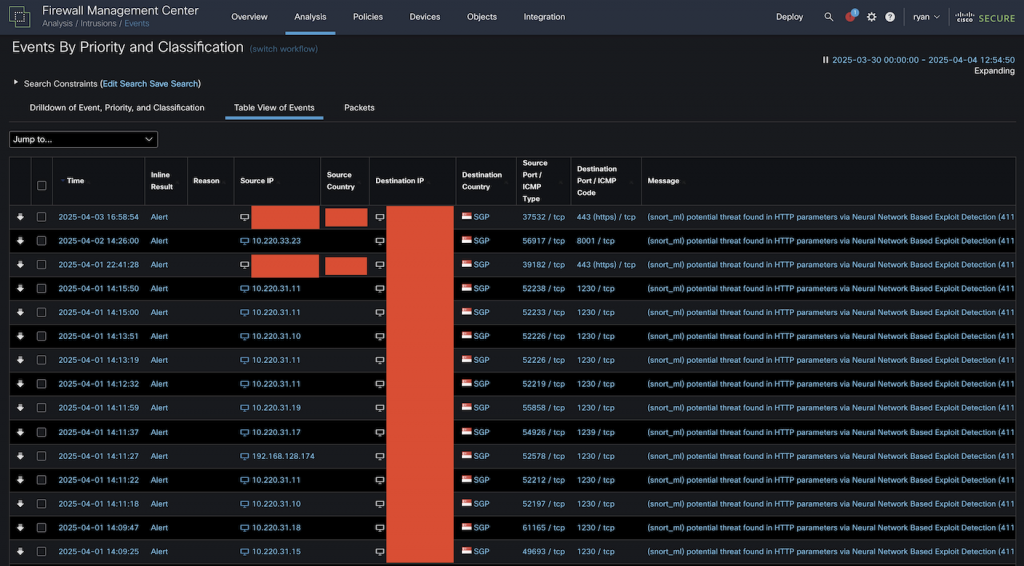1024x566 pixels.
Task: Open the Devices menu
Action: (x=424, y=17)
